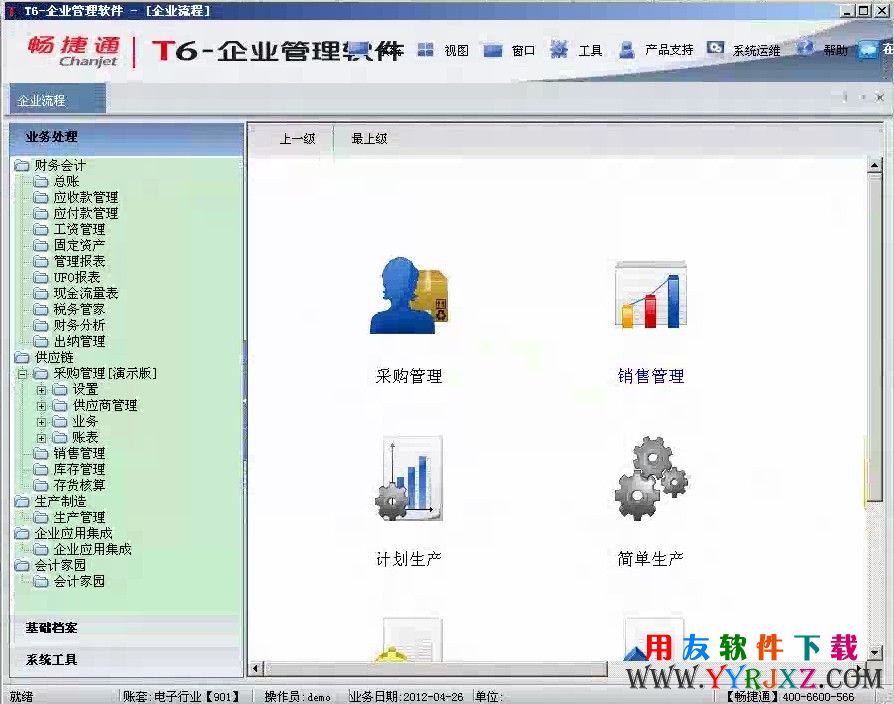Select UFO报表 in the tree
The image size is (894, 704).
click(x=77, y=277)
